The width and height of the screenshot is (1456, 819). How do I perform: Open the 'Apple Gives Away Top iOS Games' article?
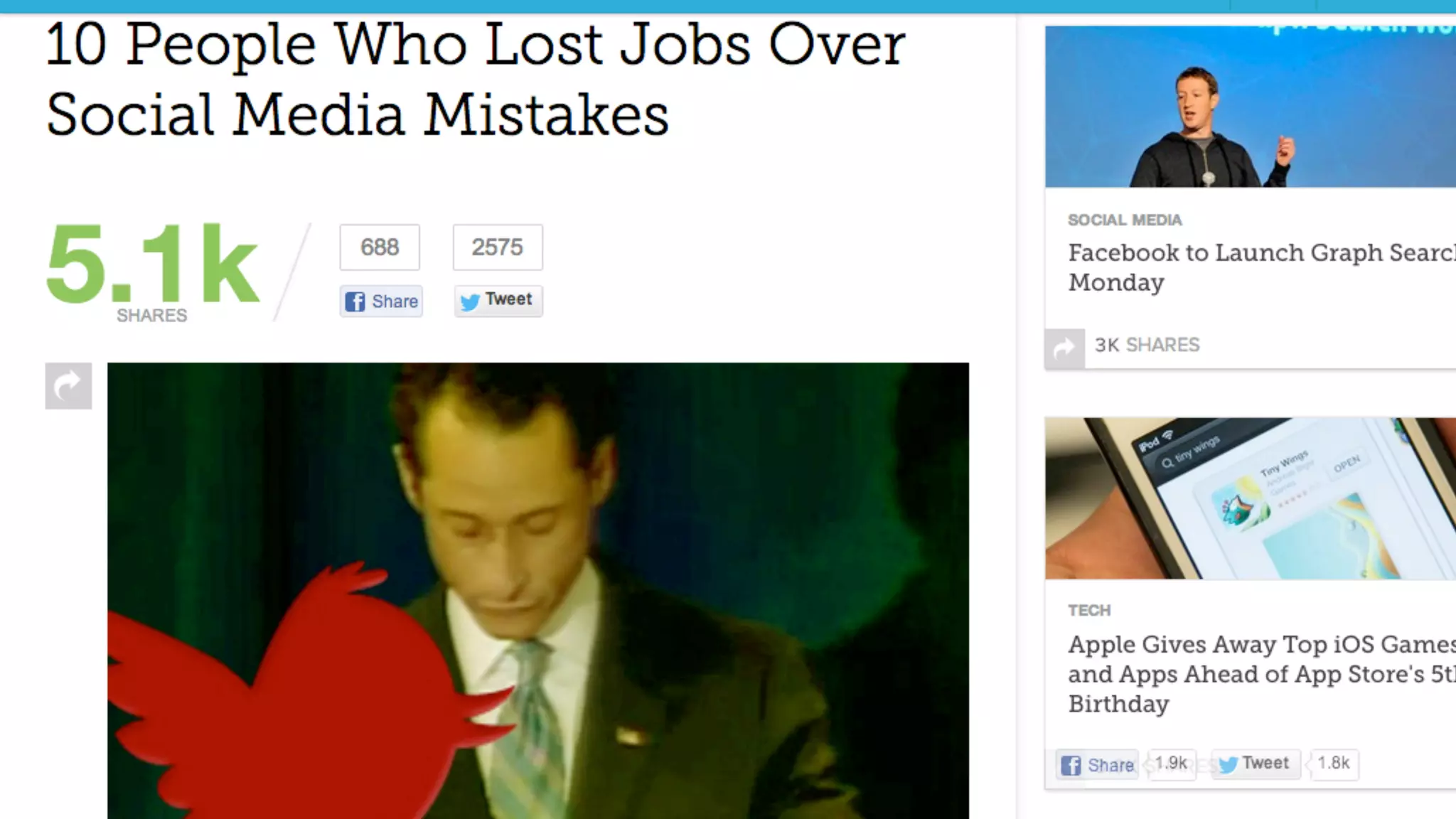click(1262, 674)
